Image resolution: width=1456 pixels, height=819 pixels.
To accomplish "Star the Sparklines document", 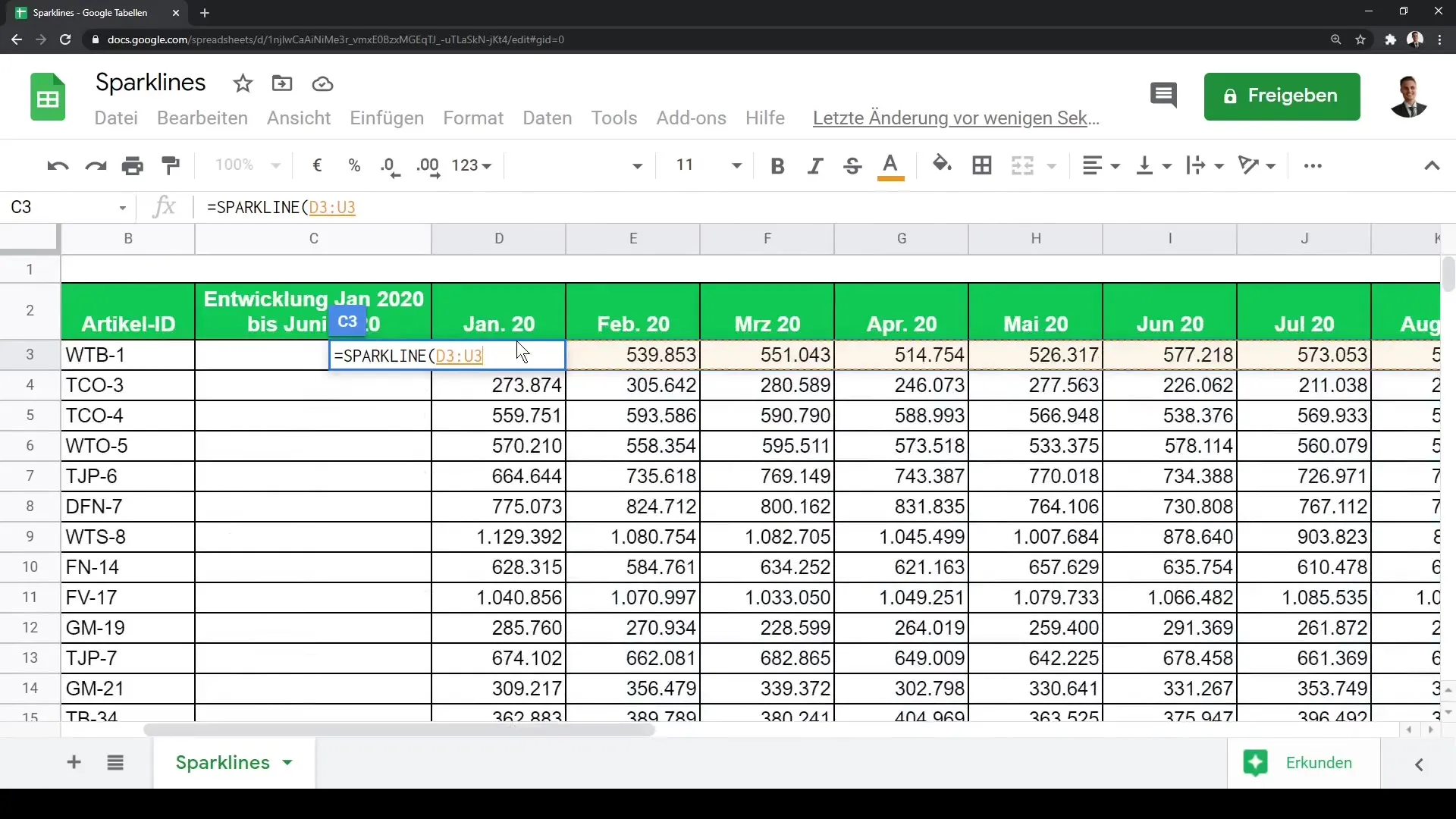I will [x=243, y=83].
